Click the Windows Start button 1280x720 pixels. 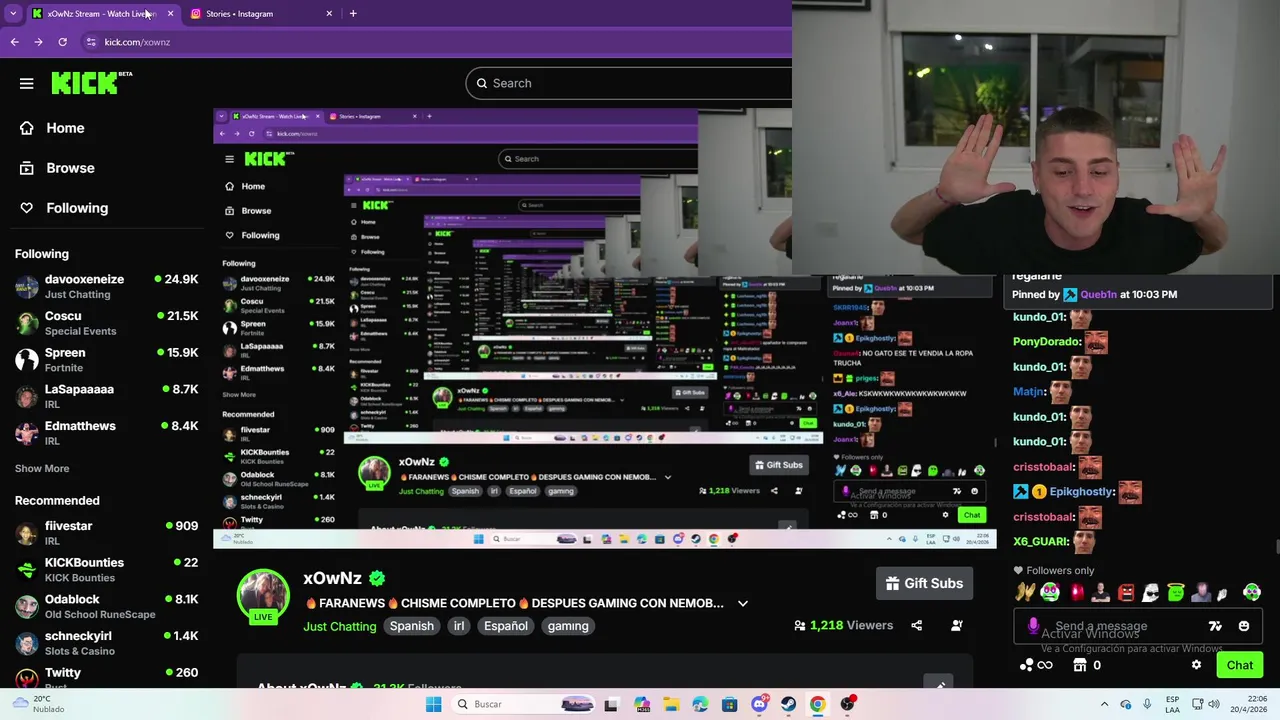coord(433,704)
